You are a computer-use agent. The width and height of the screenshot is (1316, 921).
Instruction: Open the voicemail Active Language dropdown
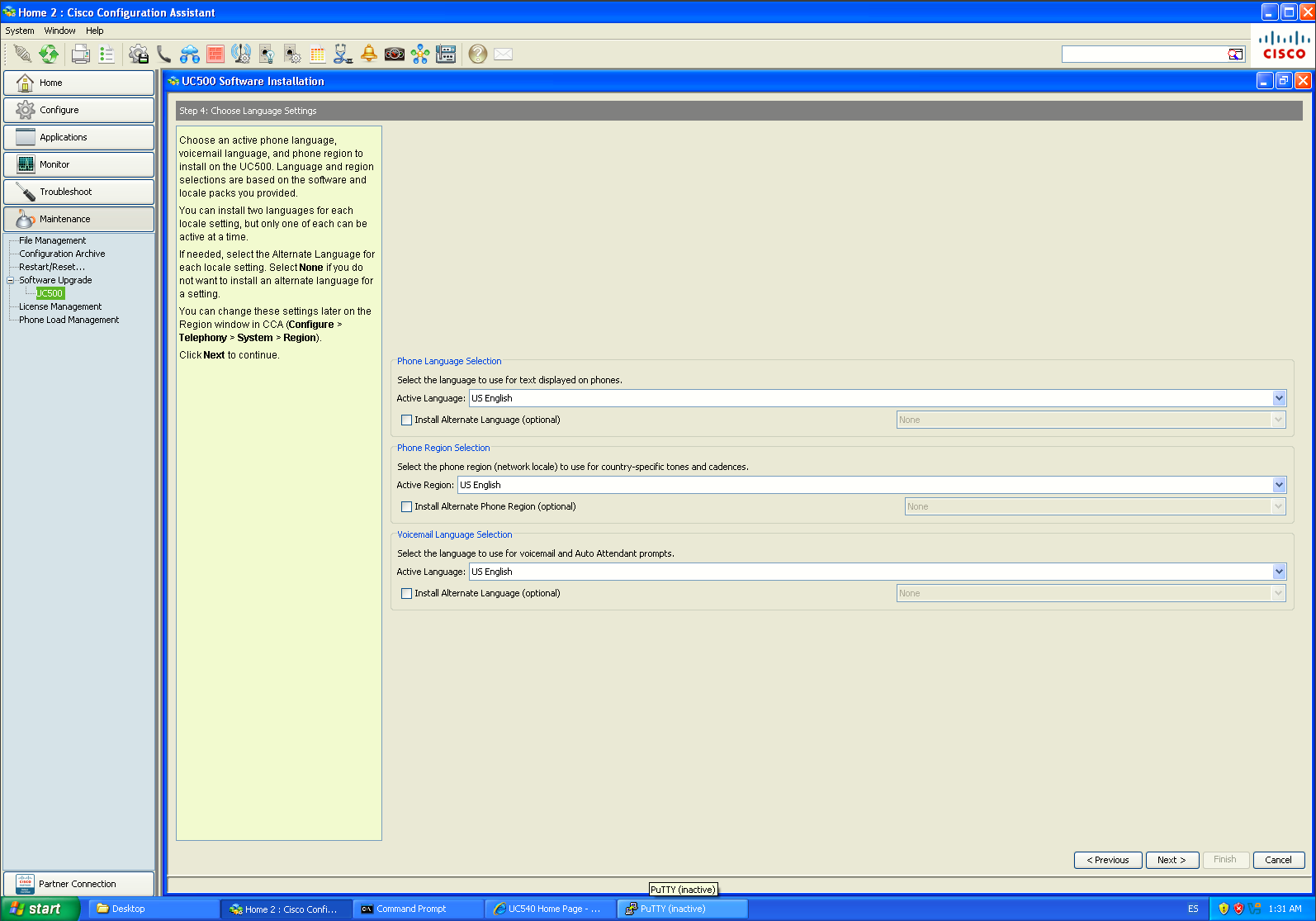pos(878,572)
